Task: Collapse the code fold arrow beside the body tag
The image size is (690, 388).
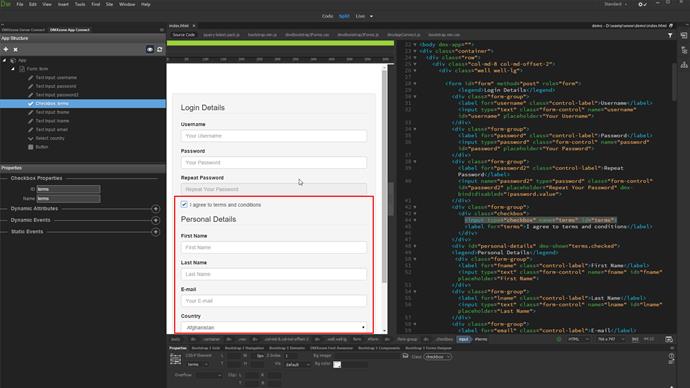Action: tap(415, 44)
